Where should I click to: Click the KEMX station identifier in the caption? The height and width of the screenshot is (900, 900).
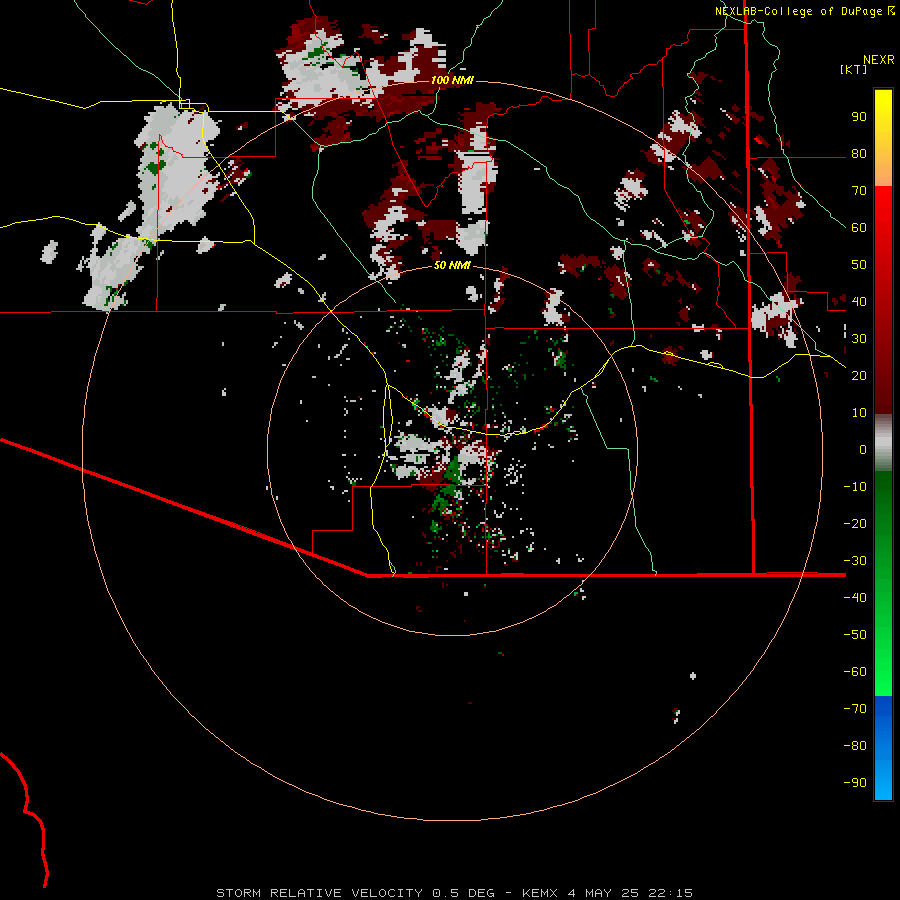pyautogui.click(x=540, y=893)
